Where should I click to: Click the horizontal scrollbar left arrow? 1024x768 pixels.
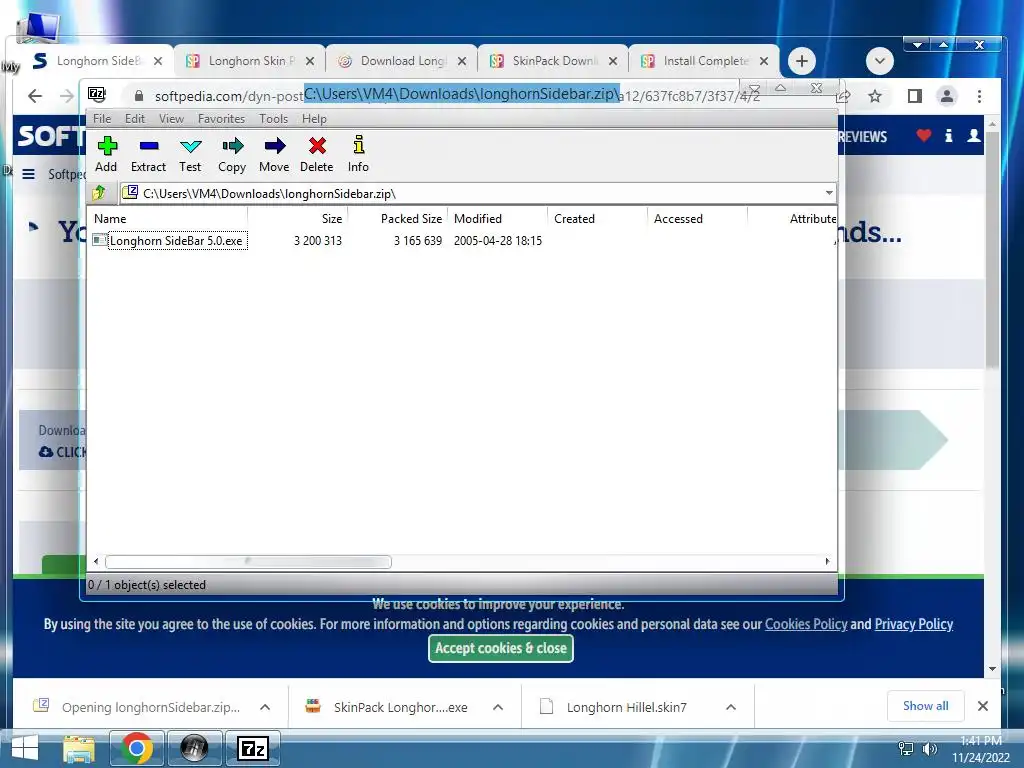pyautogui.click(x=96, y=562)
